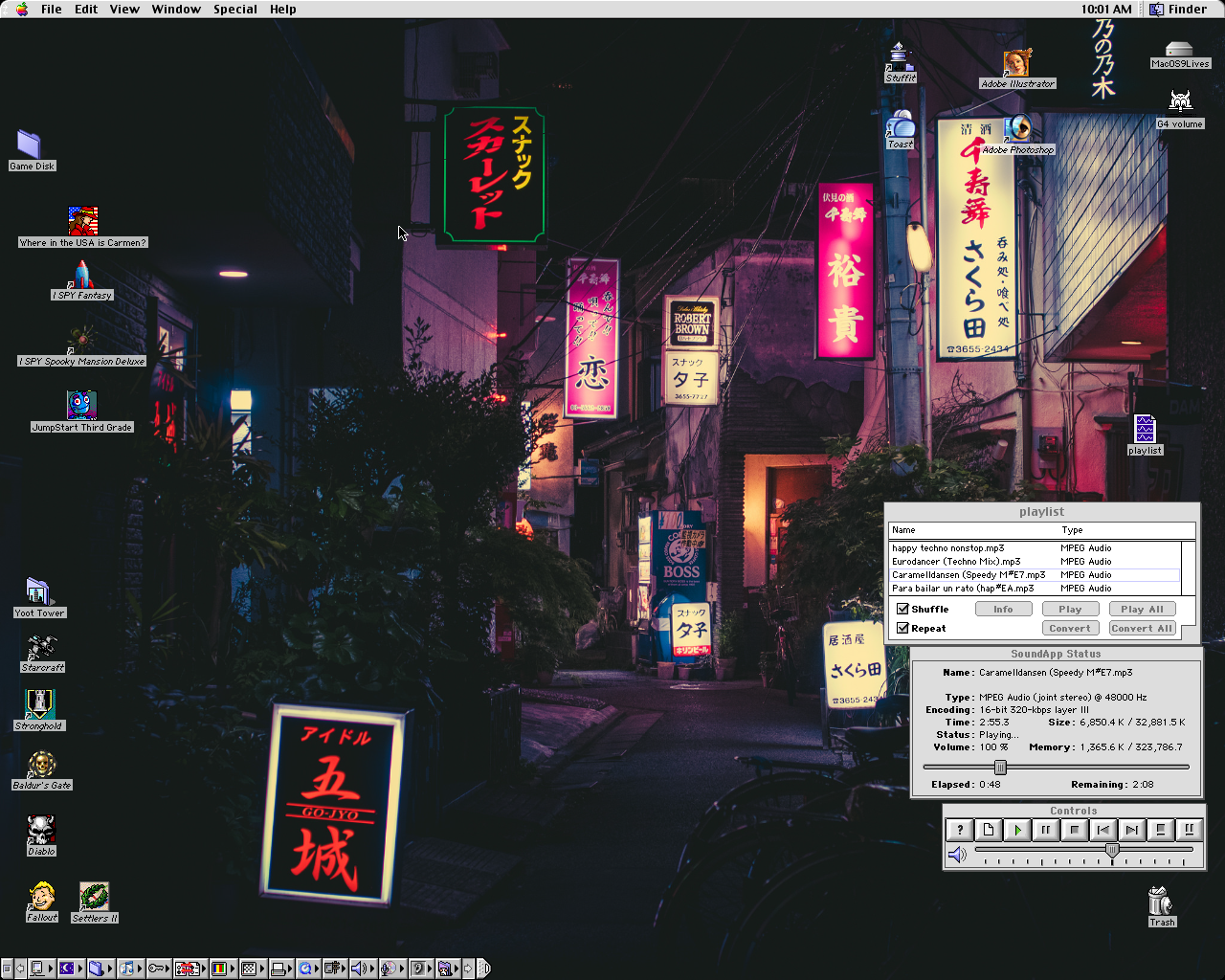This screenshot has height=980, width=1225.
Task: Select Where in the USA is Carmen? icon
Action: 83,228
